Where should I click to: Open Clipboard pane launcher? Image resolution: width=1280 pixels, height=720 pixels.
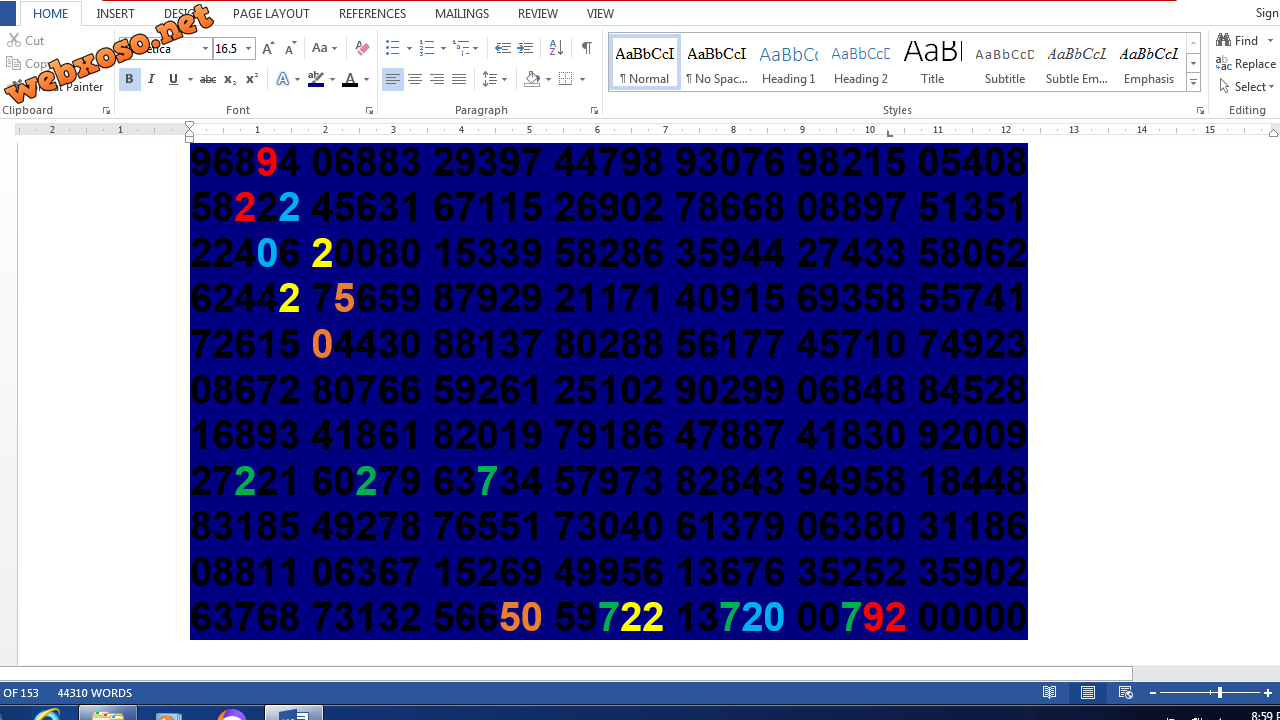106,111
